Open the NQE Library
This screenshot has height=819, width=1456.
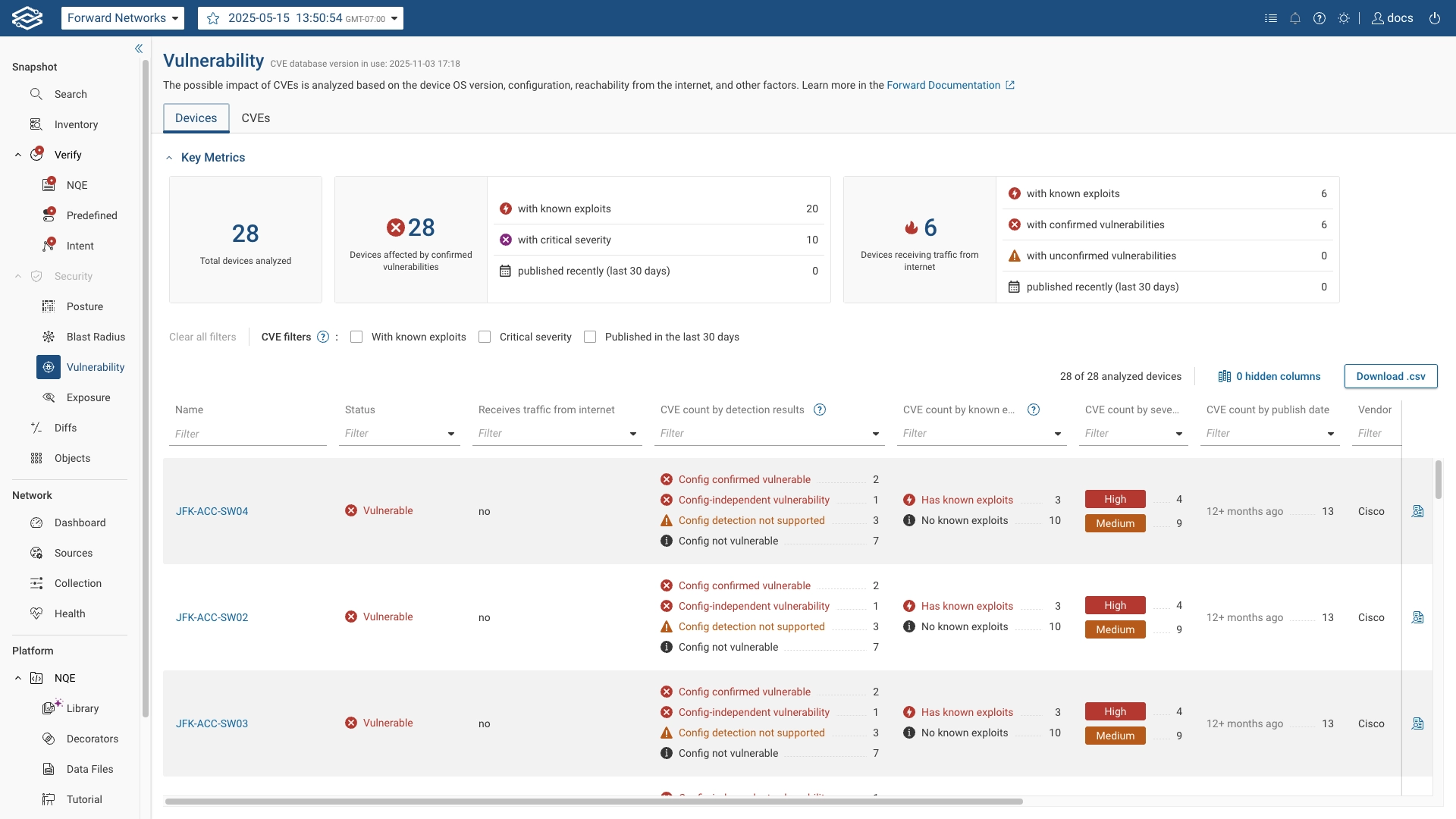[83, 708]
